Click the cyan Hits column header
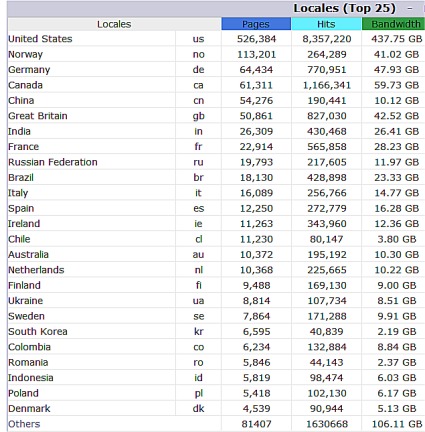 pyautogui.click(x=326, y=24)
